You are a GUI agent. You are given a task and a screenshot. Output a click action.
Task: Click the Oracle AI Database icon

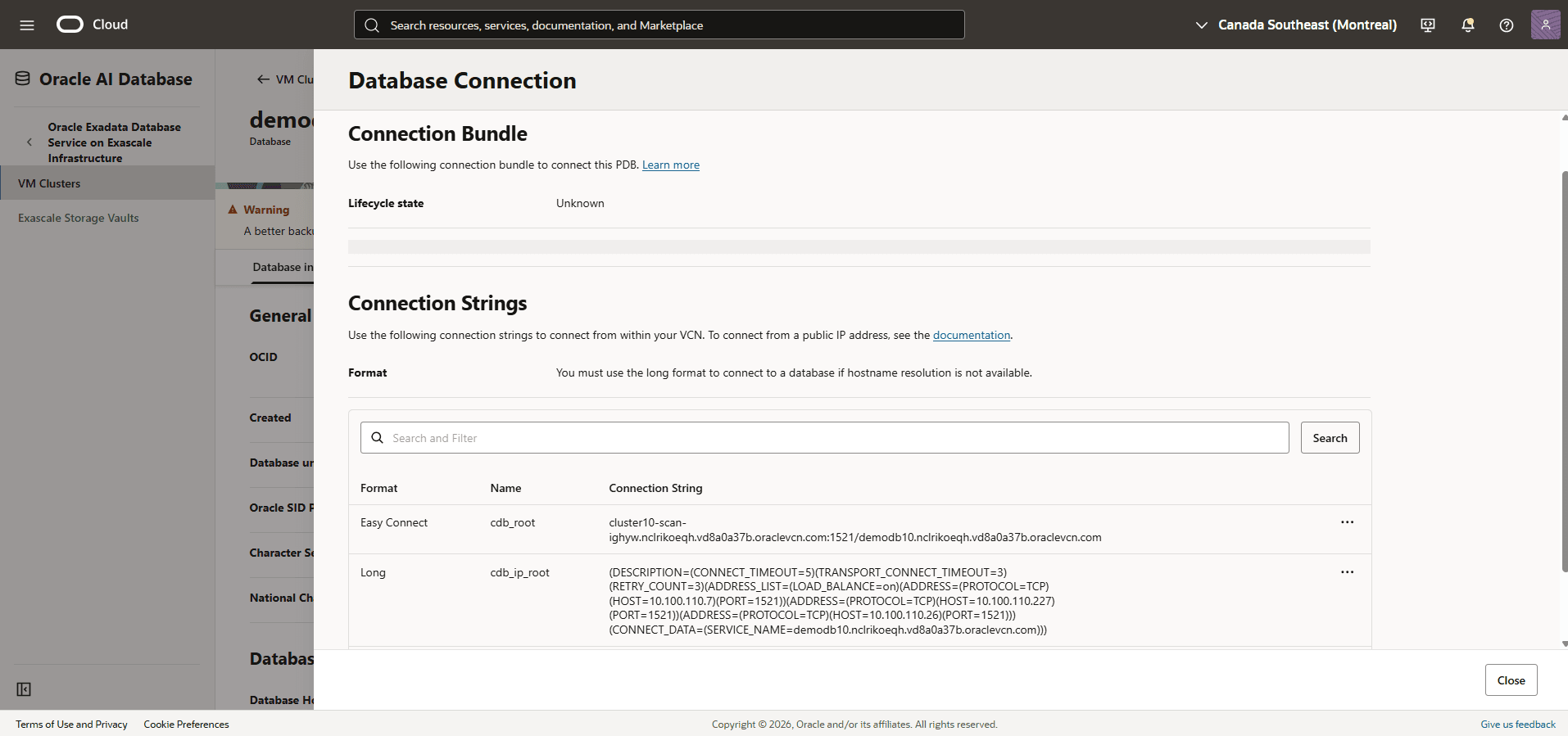(23, 79)
